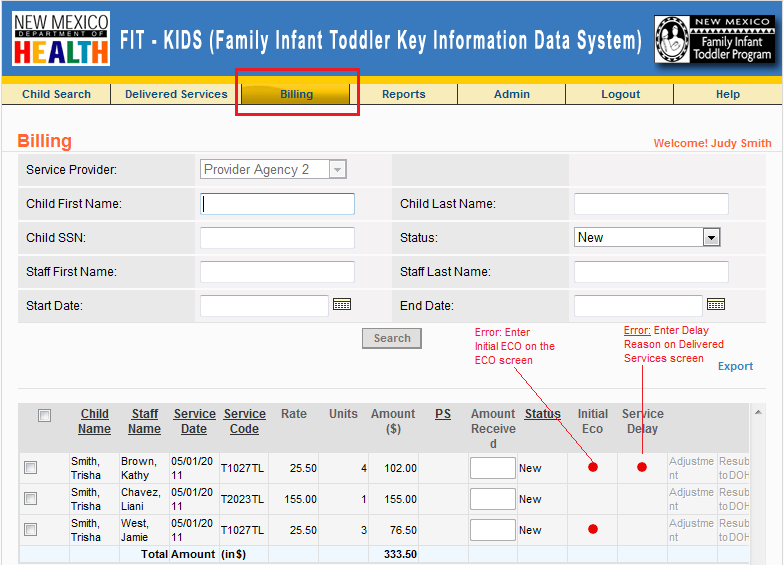Screen dimensions: 784x565
Task: Open the Status dropdown showing New
Action: [x=647, y=237]
